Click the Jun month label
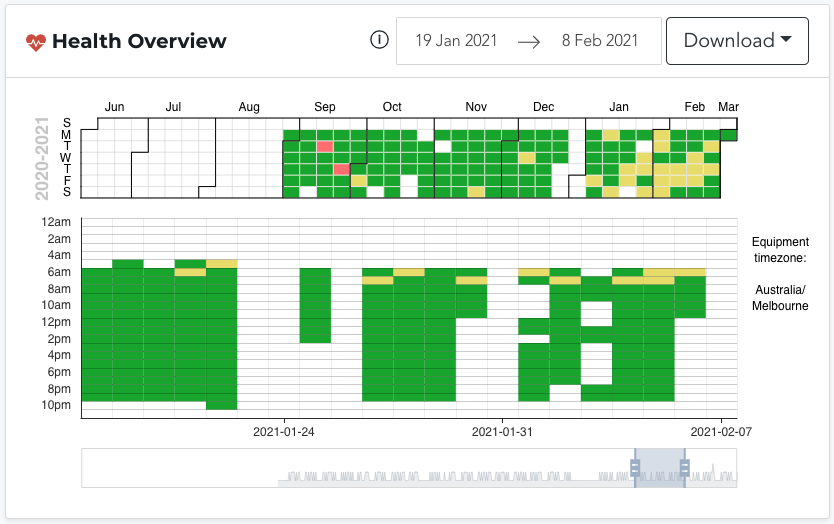The image size is (834, 524). 114,107
